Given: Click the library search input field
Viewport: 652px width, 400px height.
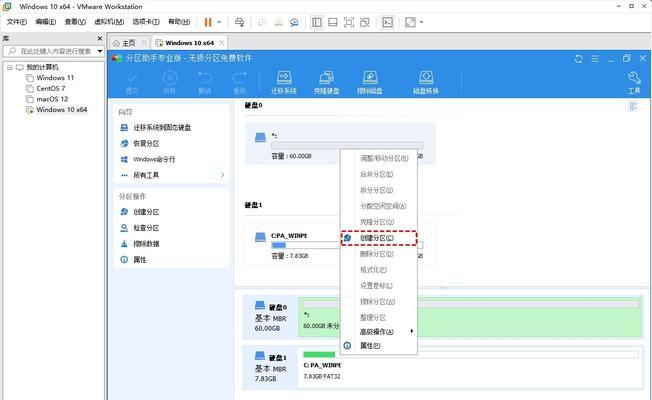Looking at the screenshot, I should pyautogui.click(x=55, y=51).
